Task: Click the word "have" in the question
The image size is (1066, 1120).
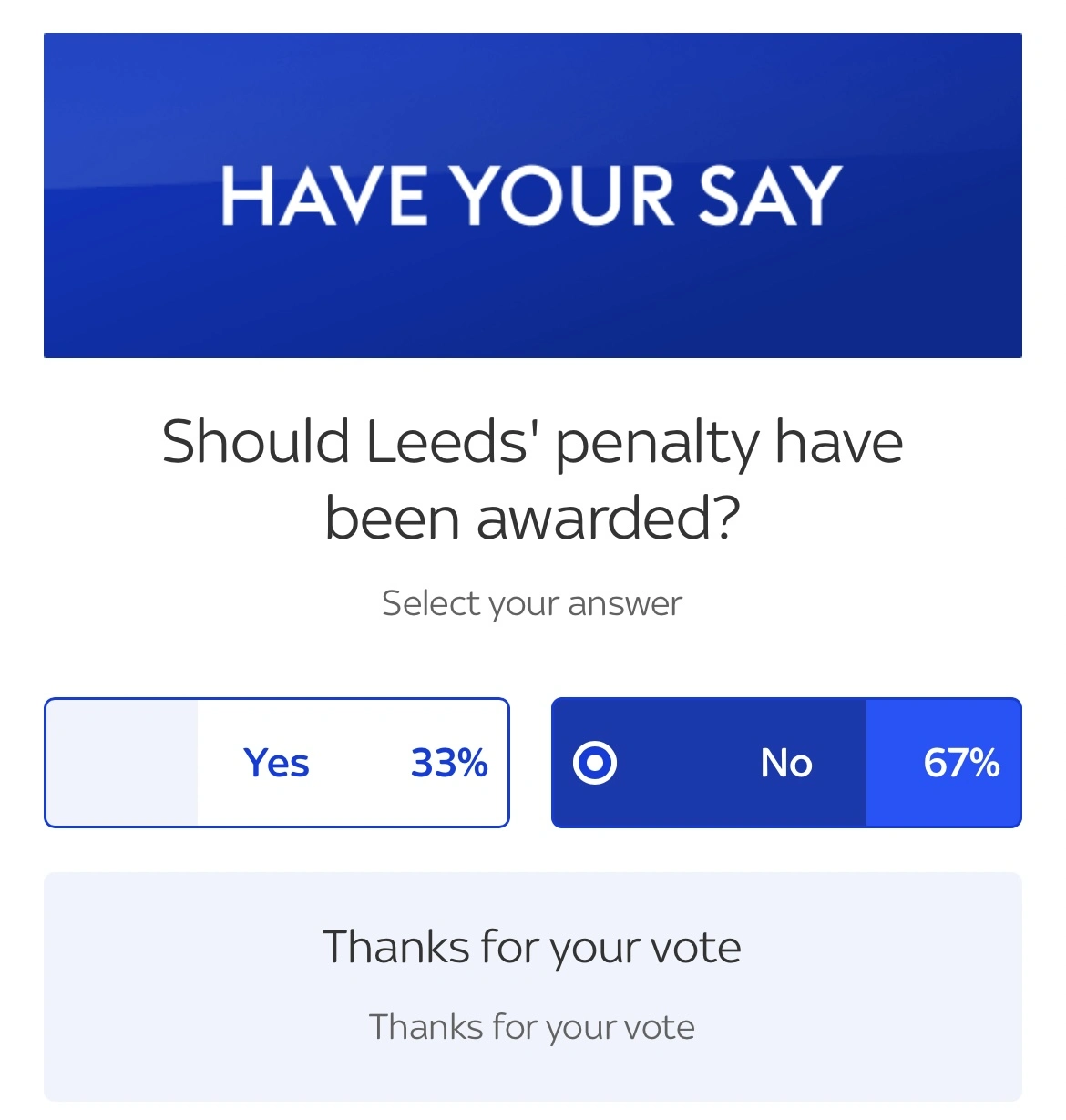Action: tap(838, 442)
